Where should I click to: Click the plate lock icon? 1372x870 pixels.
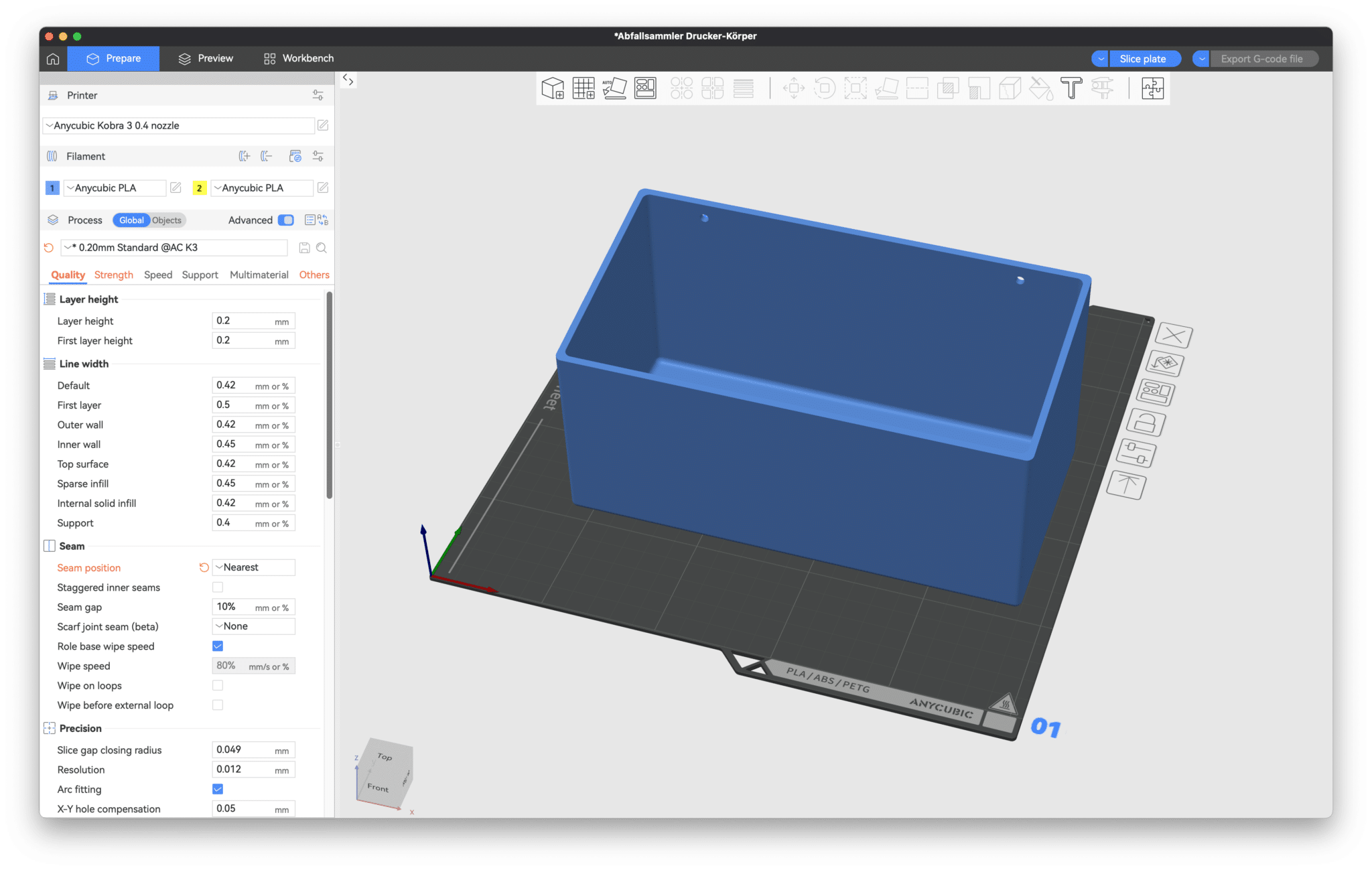[x=1146, y=423]
